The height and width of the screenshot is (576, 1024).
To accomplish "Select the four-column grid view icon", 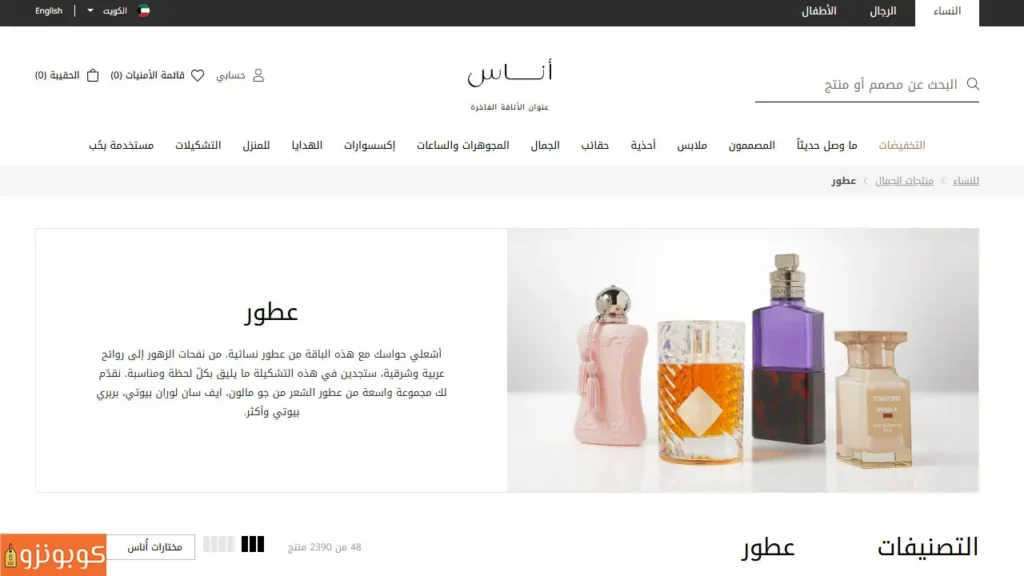I will click(218, 544).
